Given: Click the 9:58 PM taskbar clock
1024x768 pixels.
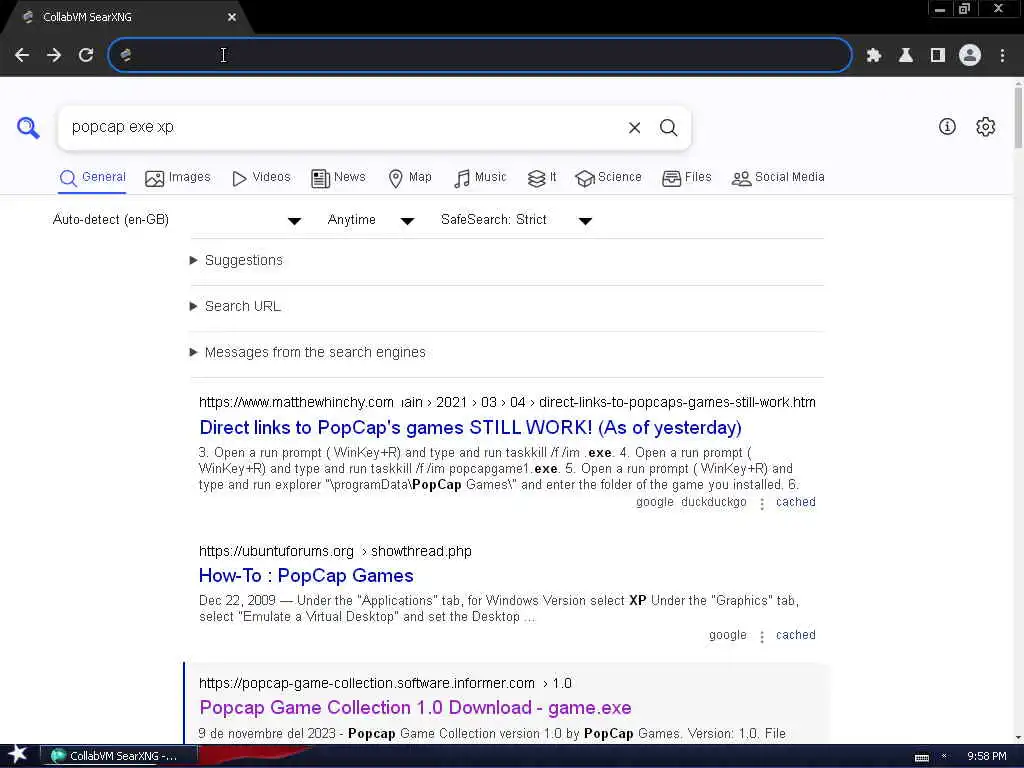Looking at the screenshot, I should pos(986,756).
